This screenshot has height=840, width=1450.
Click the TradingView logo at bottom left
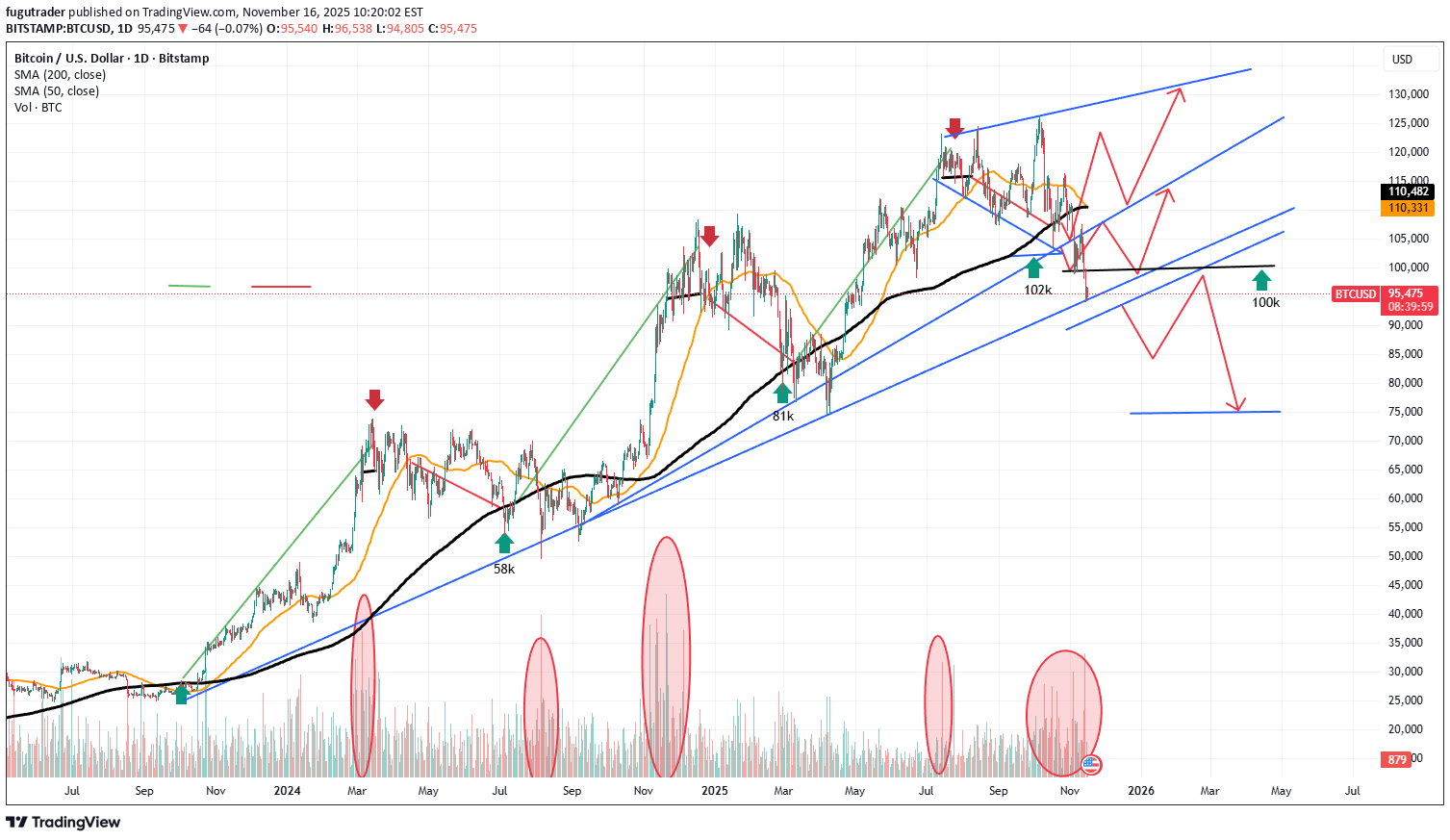pyautogui.click(x=16, y=823)
